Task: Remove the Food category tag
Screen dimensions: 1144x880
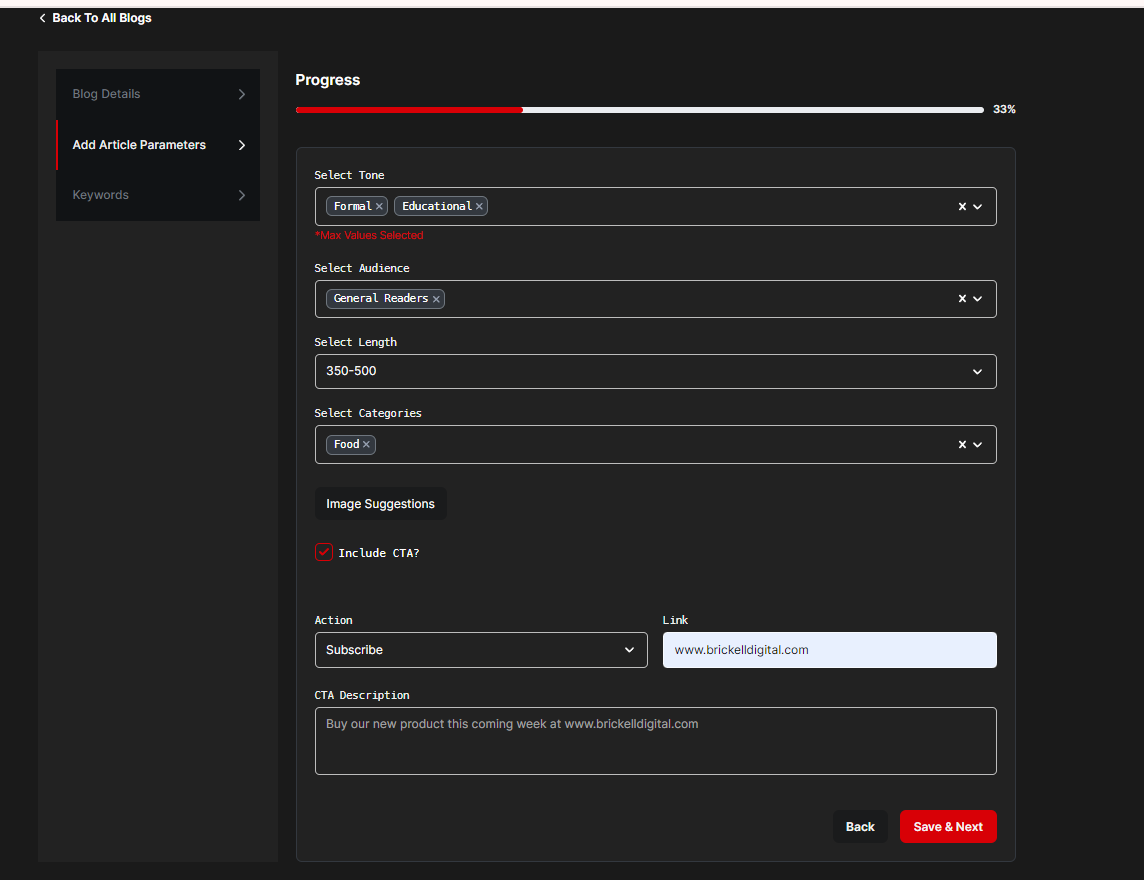Action: coord(366,444)
